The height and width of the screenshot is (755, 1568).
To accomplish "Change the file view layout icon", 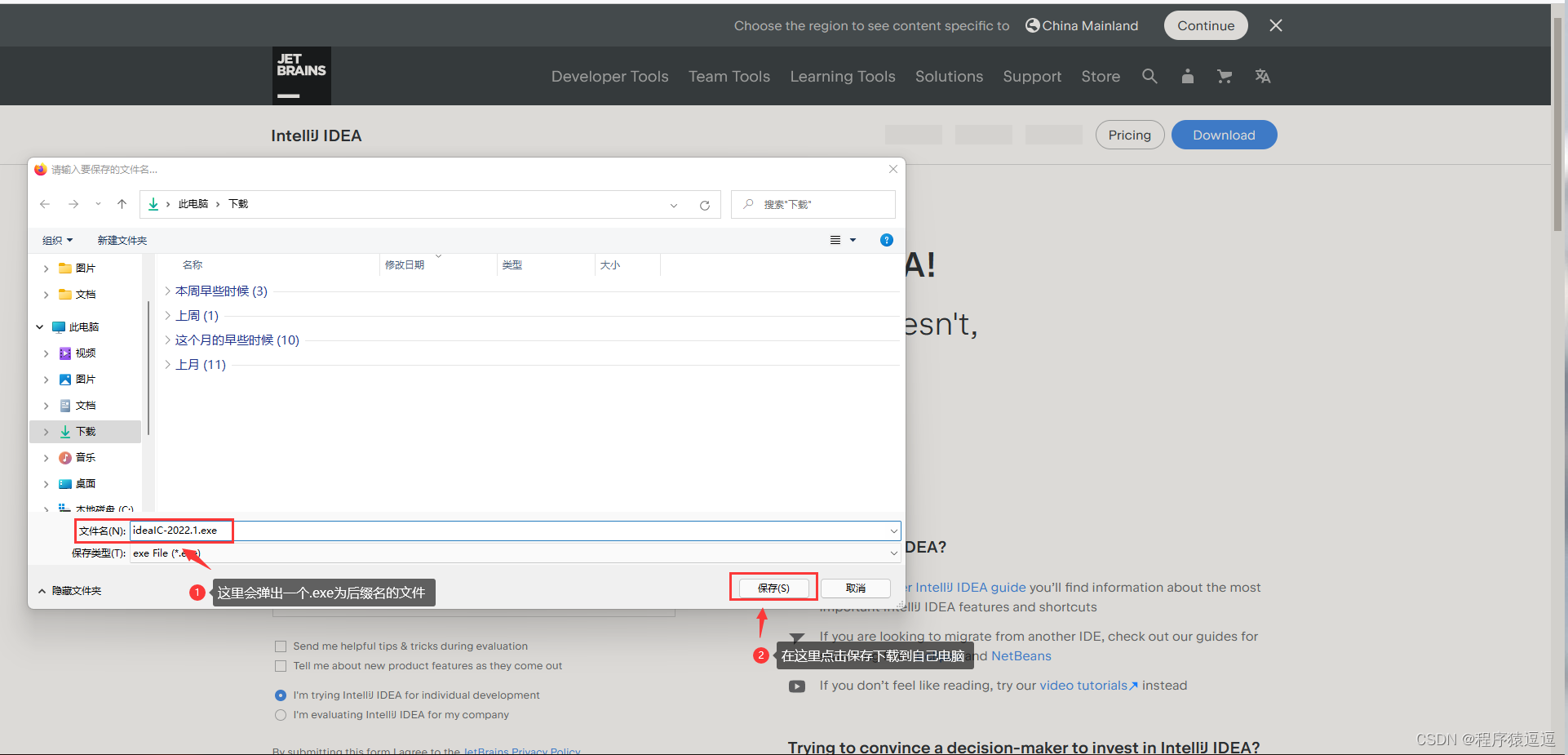I will pos(835,240).
